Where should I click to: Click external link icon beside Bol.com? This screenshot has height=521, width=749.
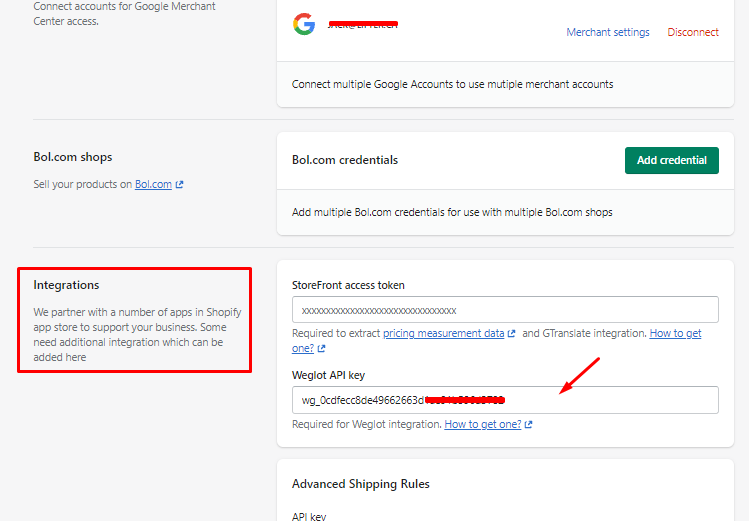coord(179,184)
